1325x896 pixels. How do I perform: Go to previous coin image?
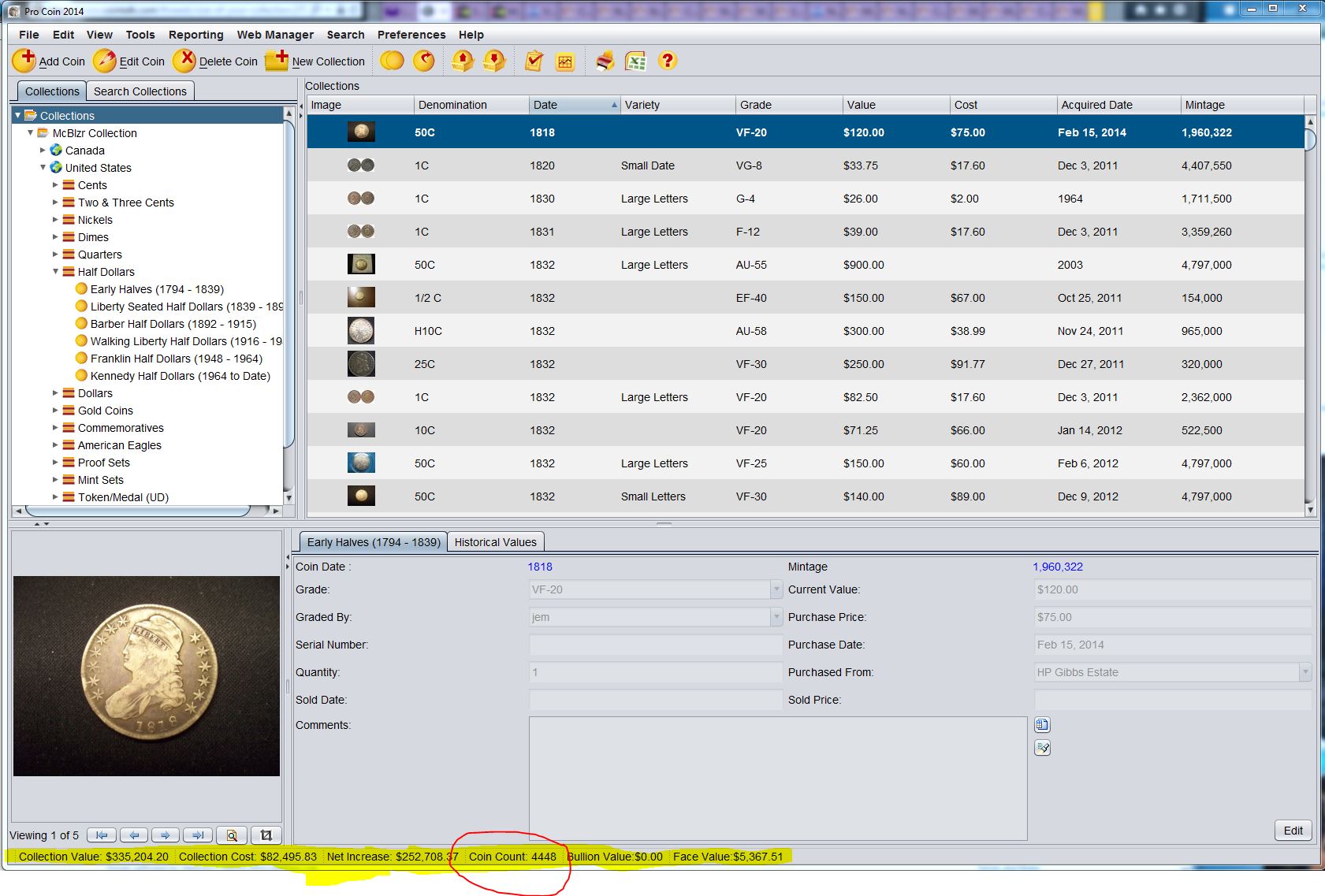(134, 835)
